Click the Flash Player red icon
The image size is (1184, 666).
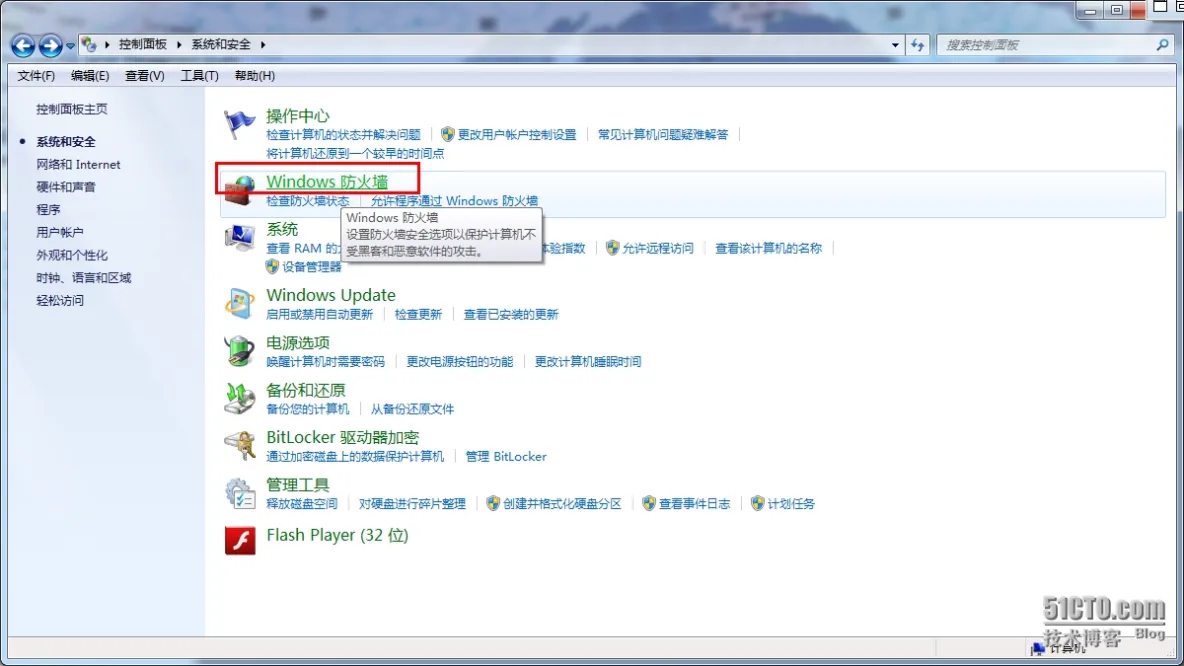coord(239,541)
